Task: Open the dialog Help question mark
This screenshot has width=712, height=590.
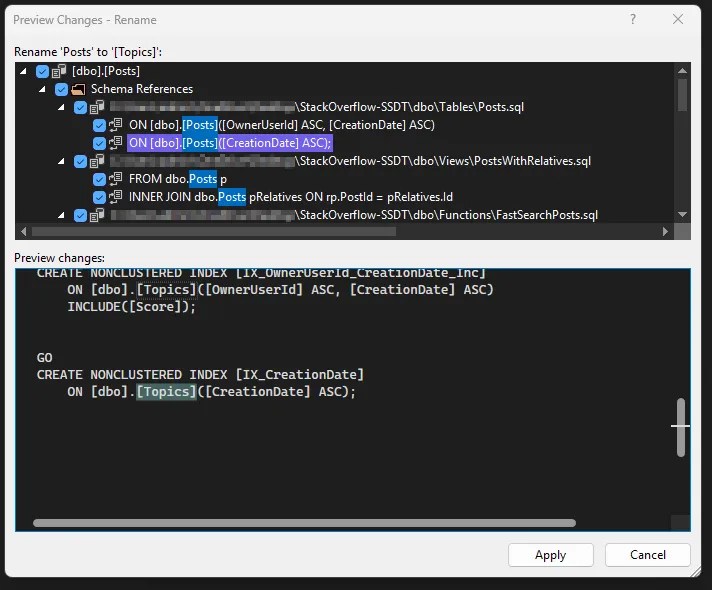Action: pyautogui.click(x=632, y=19)
